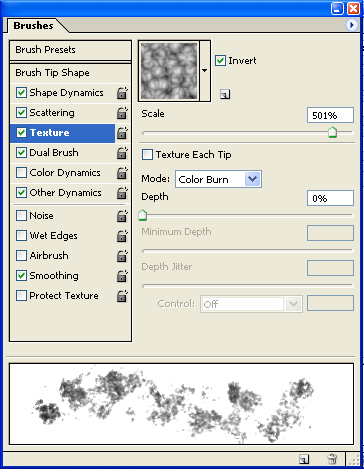Click the Minimum Depth value field

pyautogui.click(x=330, y=233)
